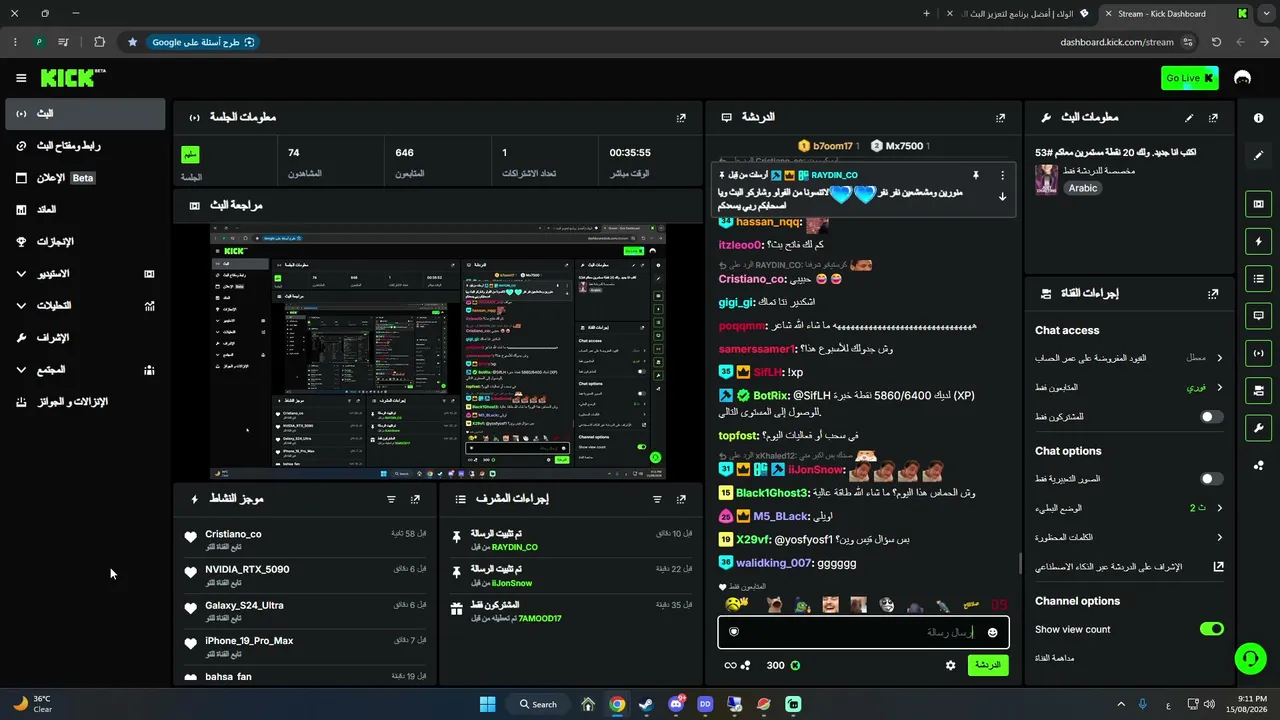The image size is (1280, 720).
Task: Toggle the wrench icon in the right rail
Action: [x=1258, y=428]
